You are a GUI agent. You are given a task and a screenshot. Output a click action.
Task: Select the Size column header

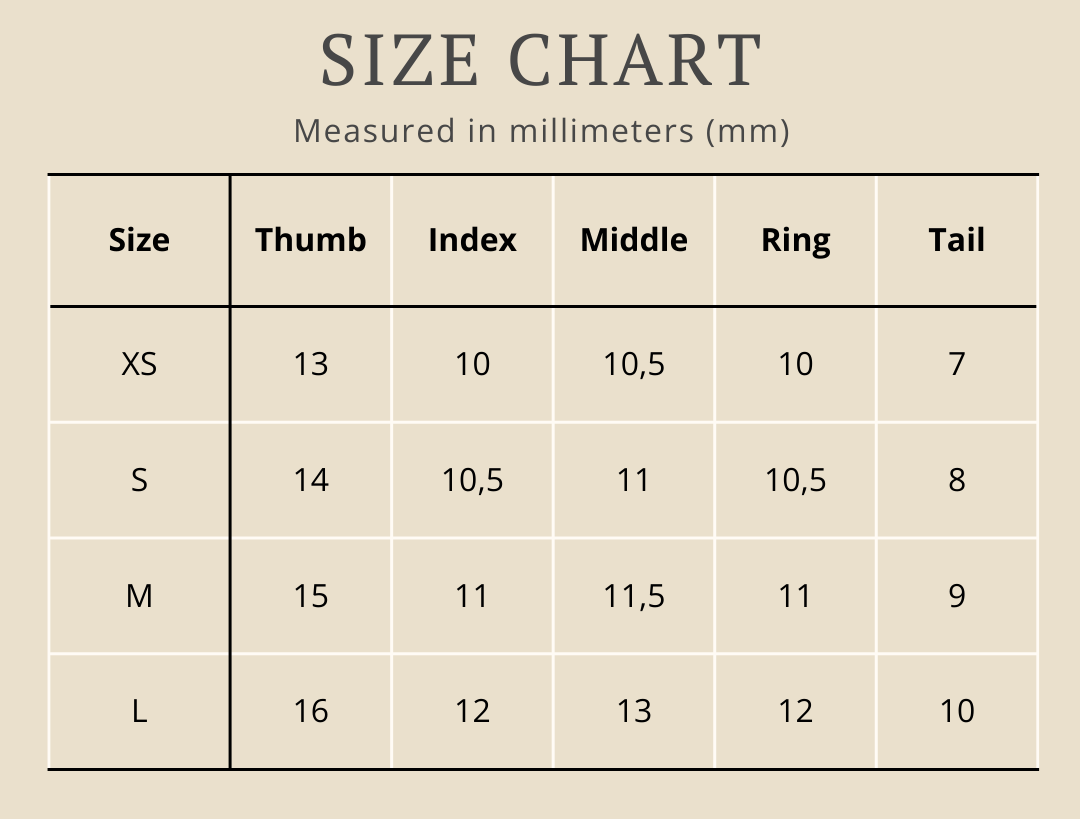[139, 240]
